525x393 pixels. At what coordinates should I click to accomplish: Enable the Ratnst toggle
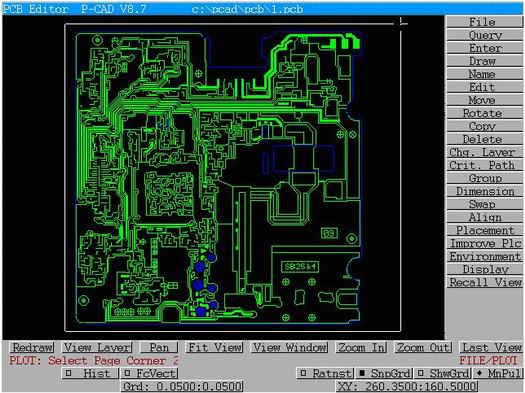tap(325, 373)
